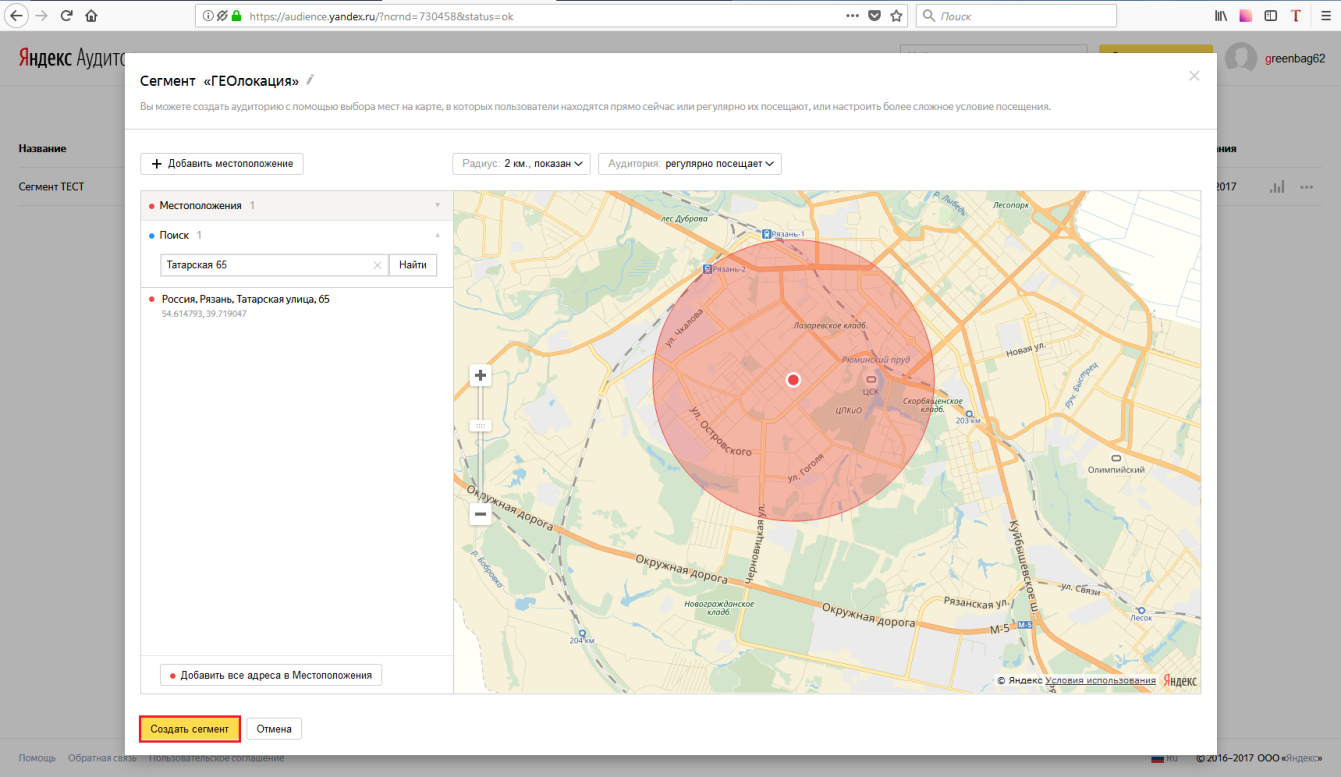Viewport: 1341px width, 777px height.
Task: Collapse the Поиск section
Action: click(297, 235)
